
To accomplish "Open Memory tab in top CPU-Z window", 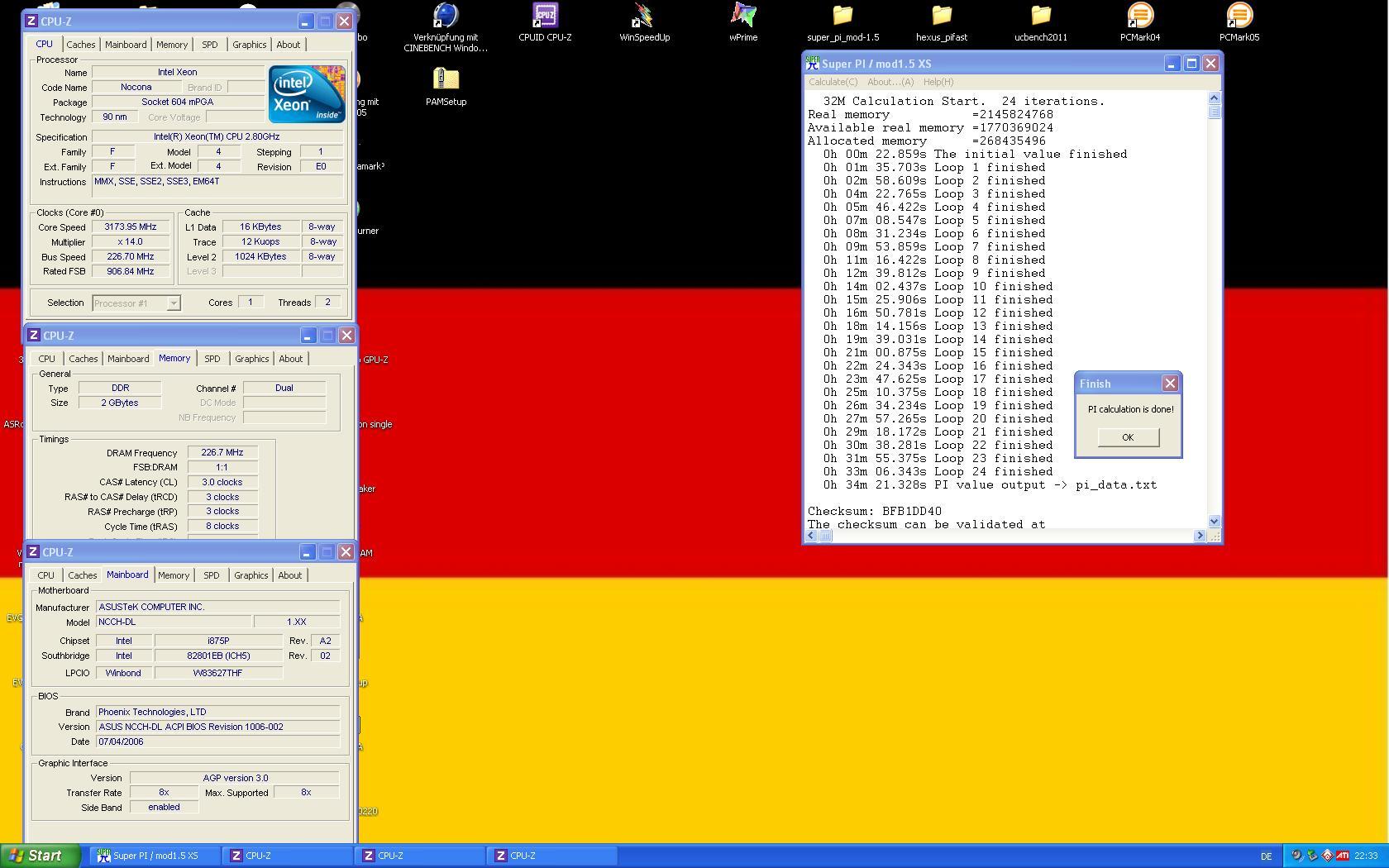I will [x=172, y=45].
